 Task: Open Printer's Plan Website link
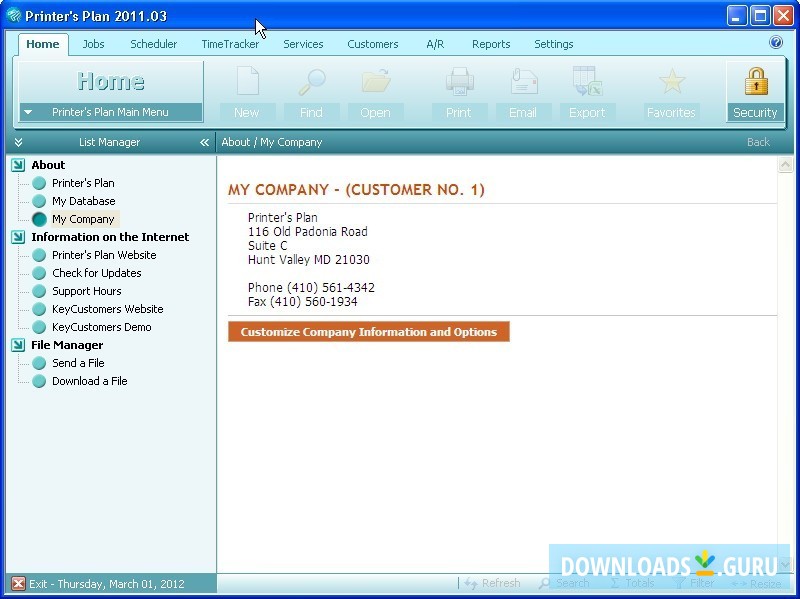point(104,255)
